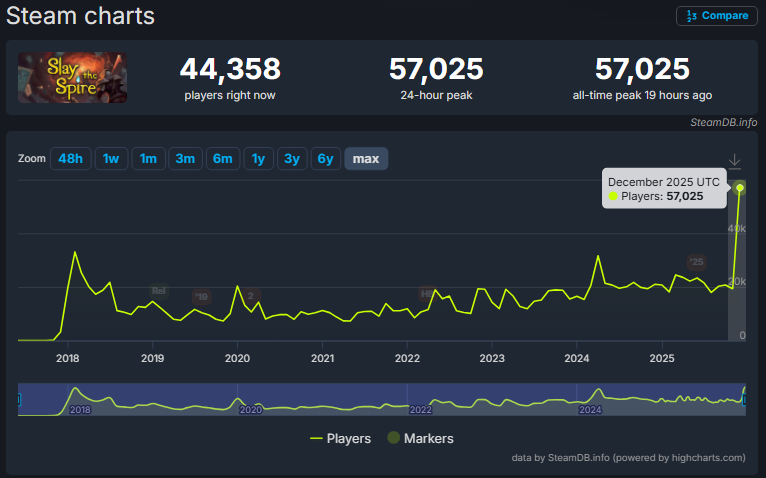Set zoom to 6y
The image size is (766, 478).
(325, 159)
